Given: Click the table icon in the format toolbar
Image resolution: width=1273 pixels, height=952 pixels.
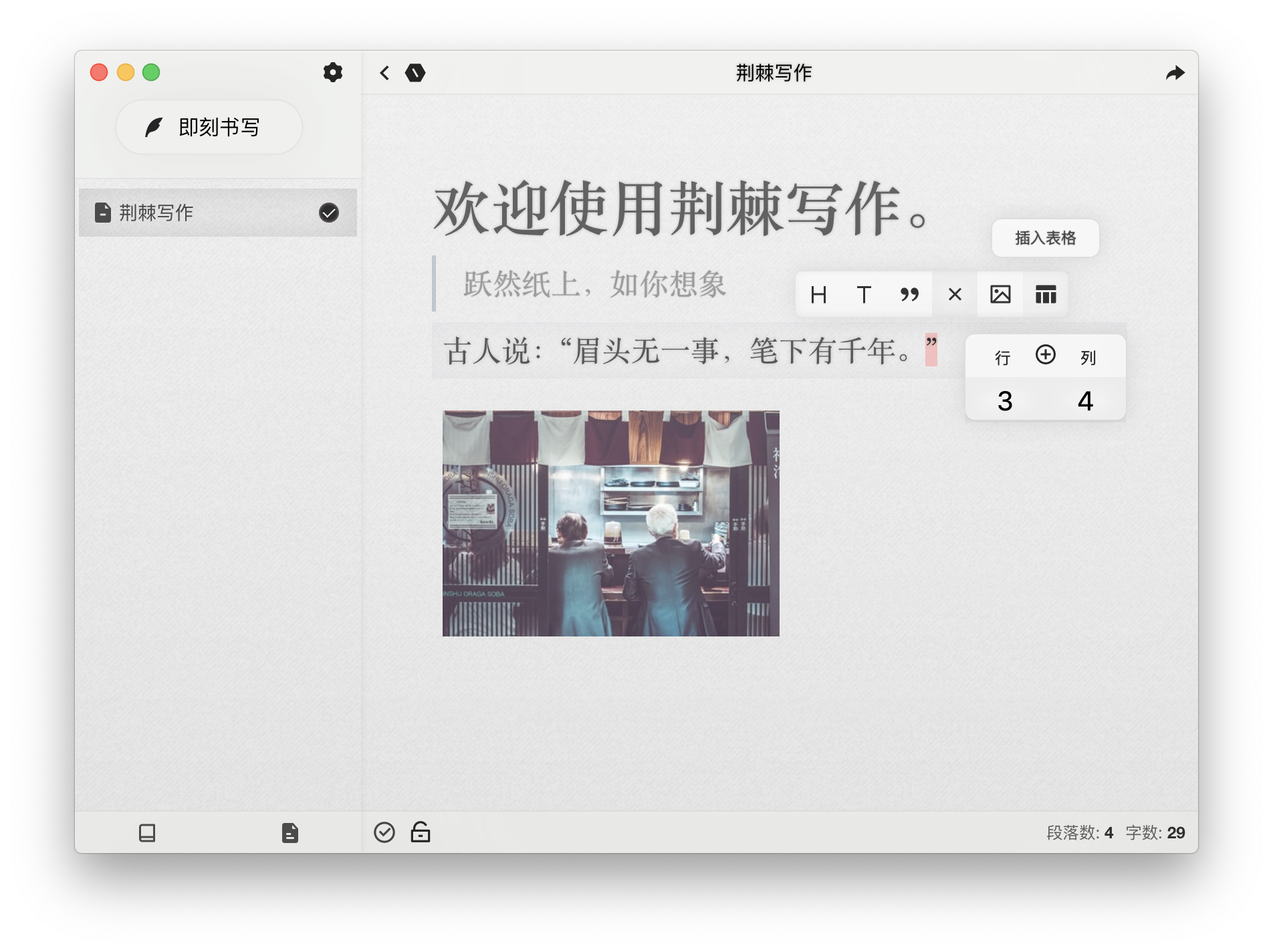Looking at the screenshot, I should [1046, 295].
